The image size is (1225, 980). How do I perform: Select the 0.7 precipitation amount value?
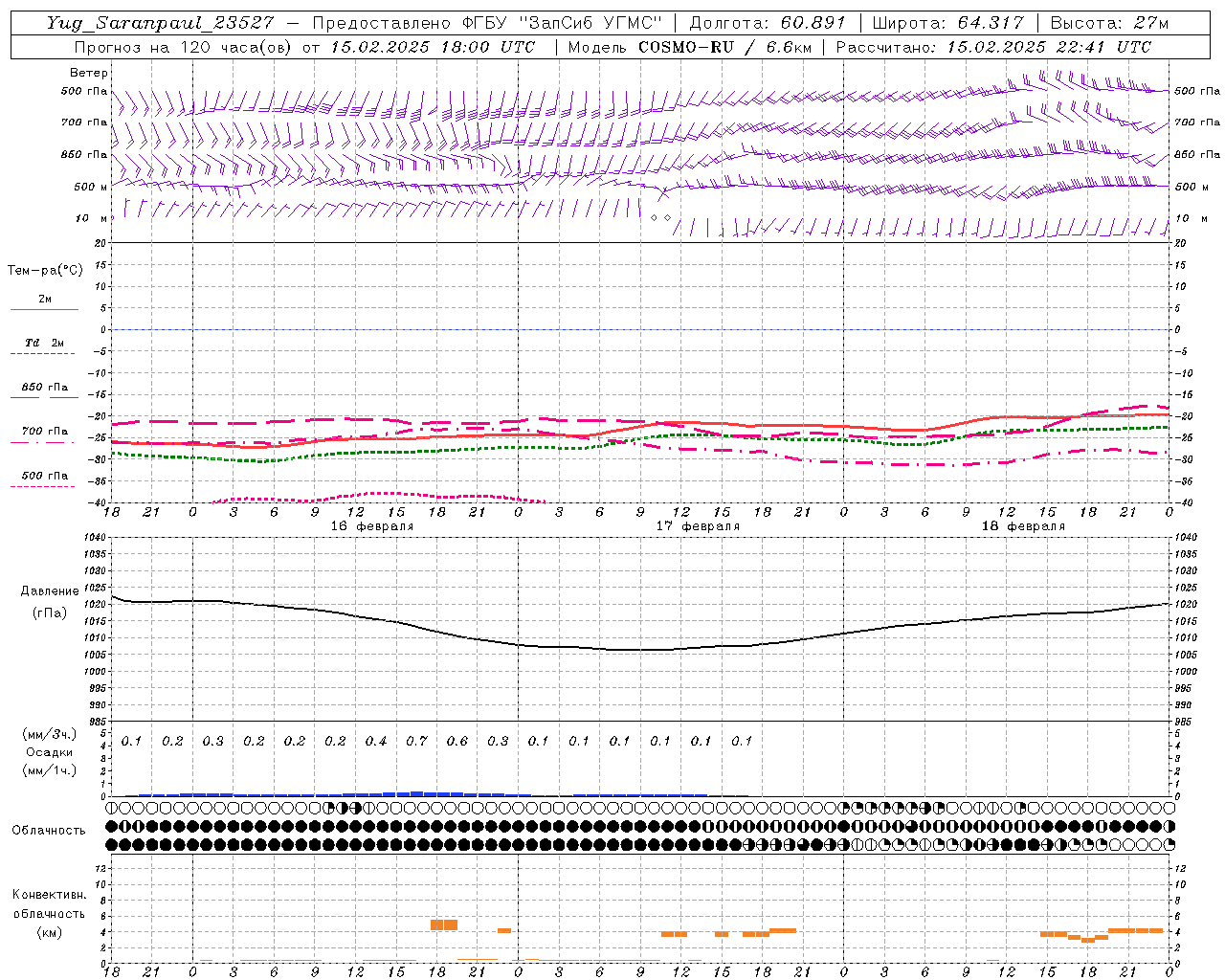(x=416, y=742)
